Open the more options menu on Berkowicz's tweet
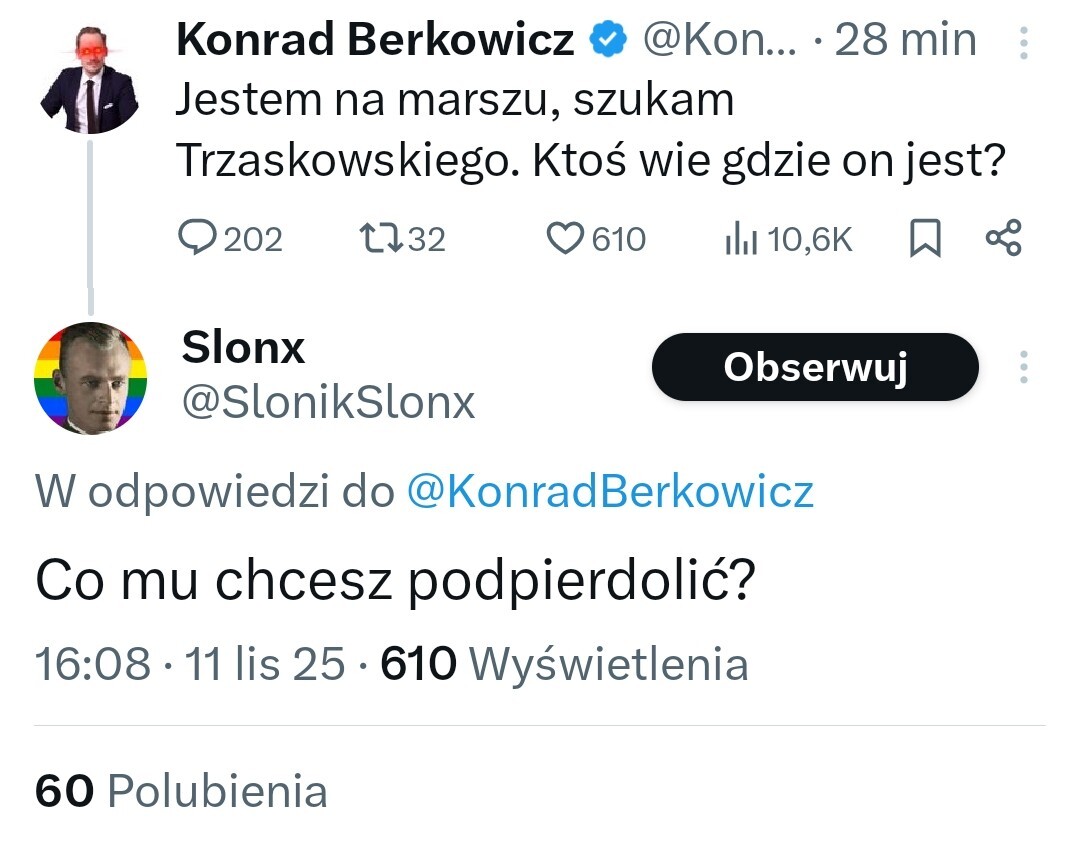The width and height of the screenshot is (1080, 843). 1023,42
